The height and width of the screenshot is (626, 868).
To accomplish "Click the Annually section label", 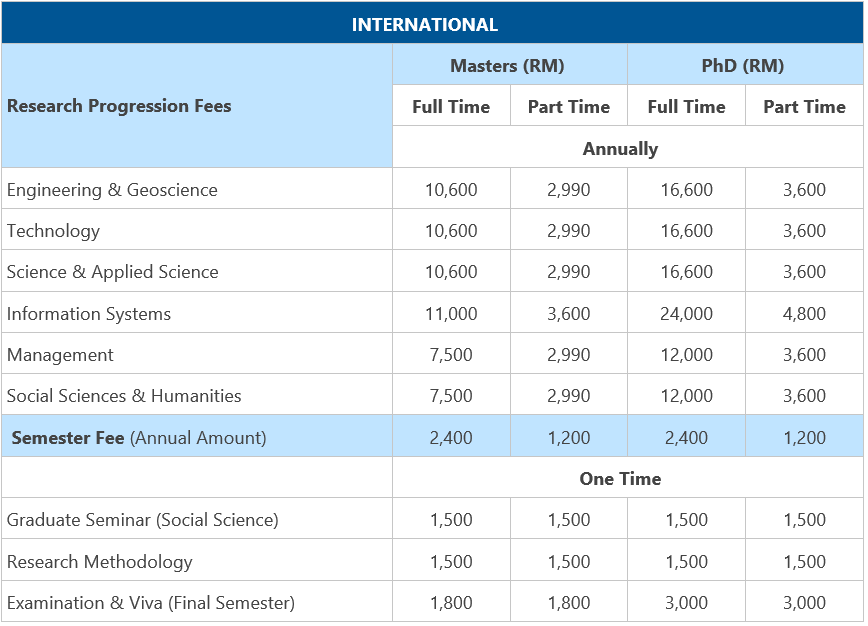I will coord(620,148).
